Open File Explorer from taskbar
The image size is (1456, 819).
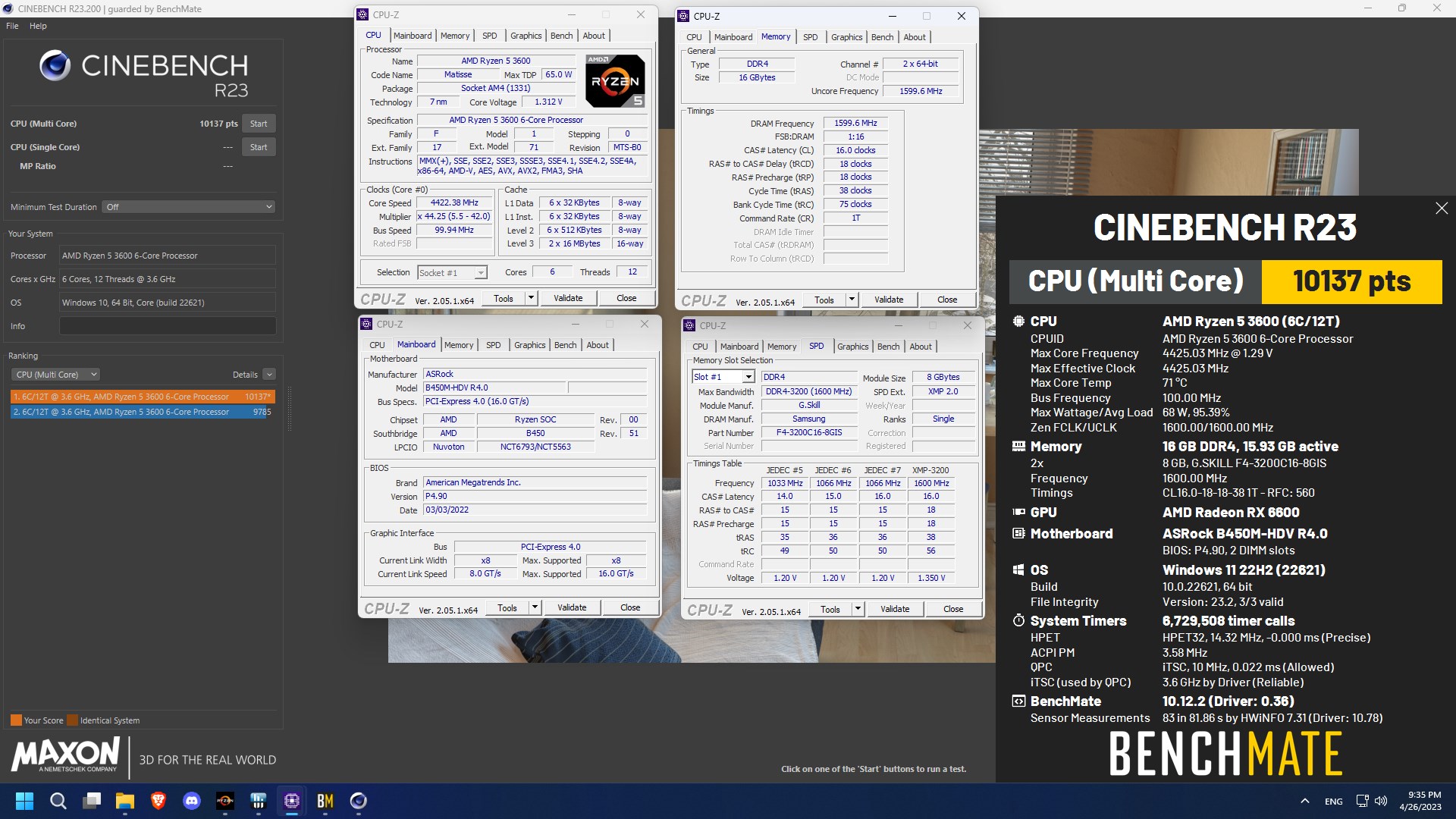click(125, 801)
